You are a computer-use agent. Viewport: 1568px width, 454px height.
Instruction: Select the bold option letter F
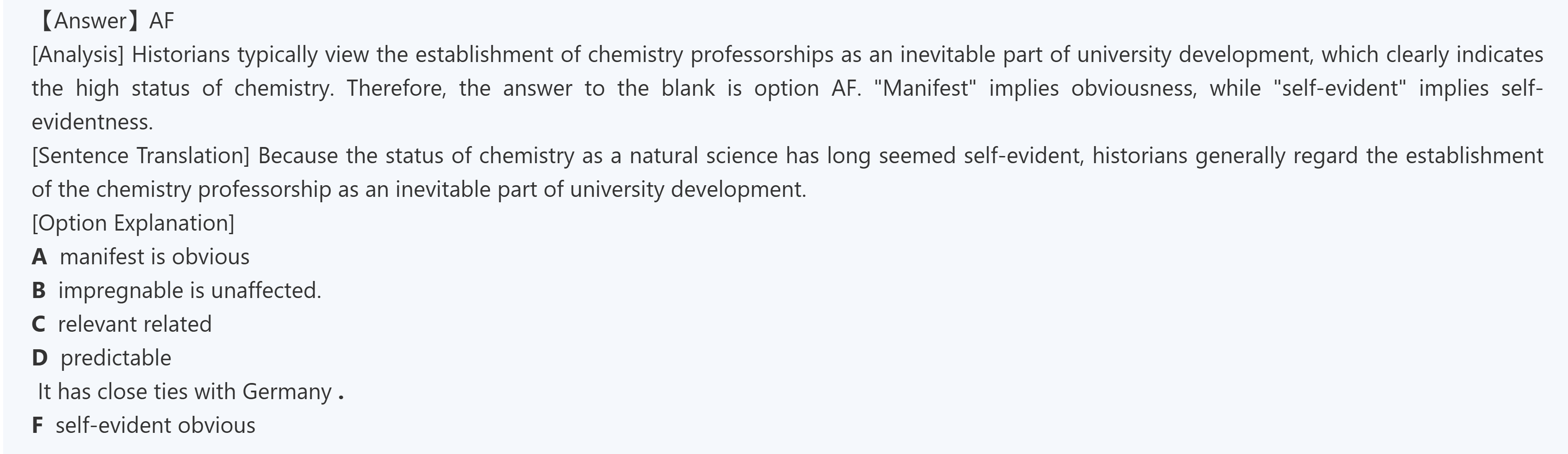(x=38, y=425)
